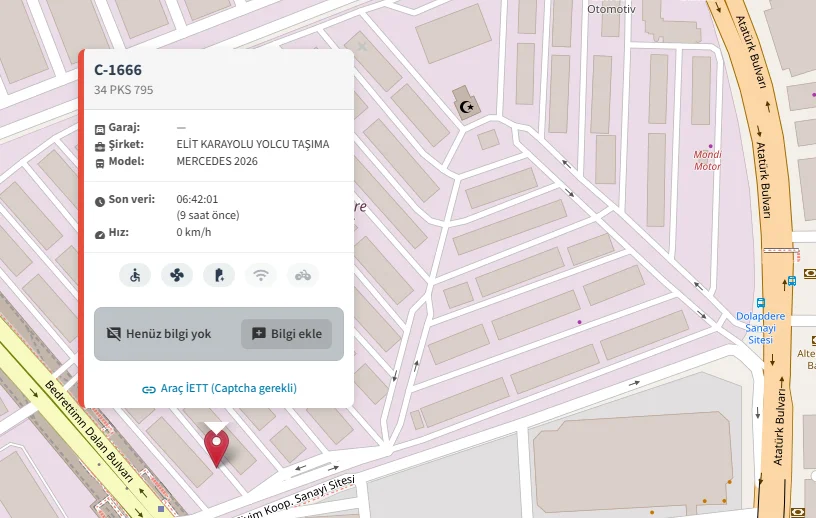The height and width of the screenshot is (518, 816).
Task: Click the greyed-out bicycle icon
Action: coord(303,275)
